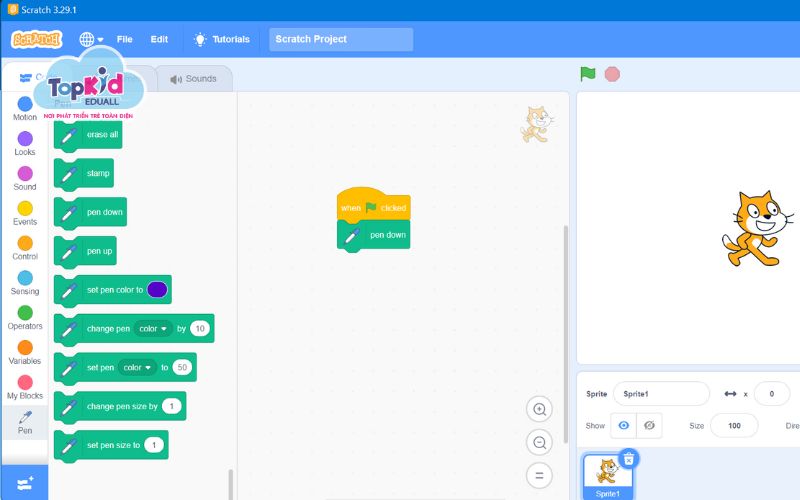Click value 1 in change pen size block
Image resolution: width=800 pixels, height=500 pixels.
coord(171,406)
